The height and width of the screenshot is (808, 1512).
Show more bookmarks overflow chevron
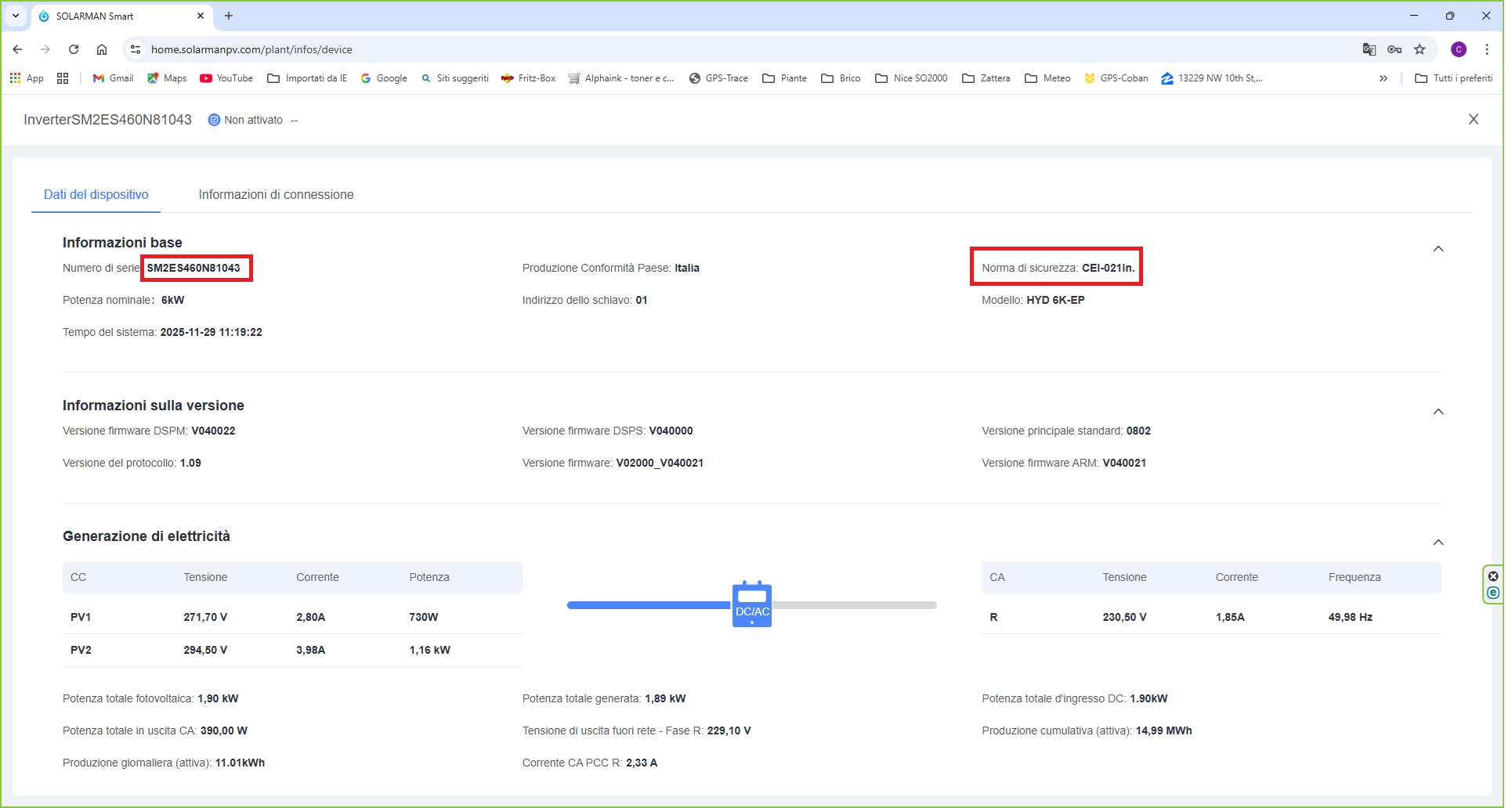tap(1383, 78)
